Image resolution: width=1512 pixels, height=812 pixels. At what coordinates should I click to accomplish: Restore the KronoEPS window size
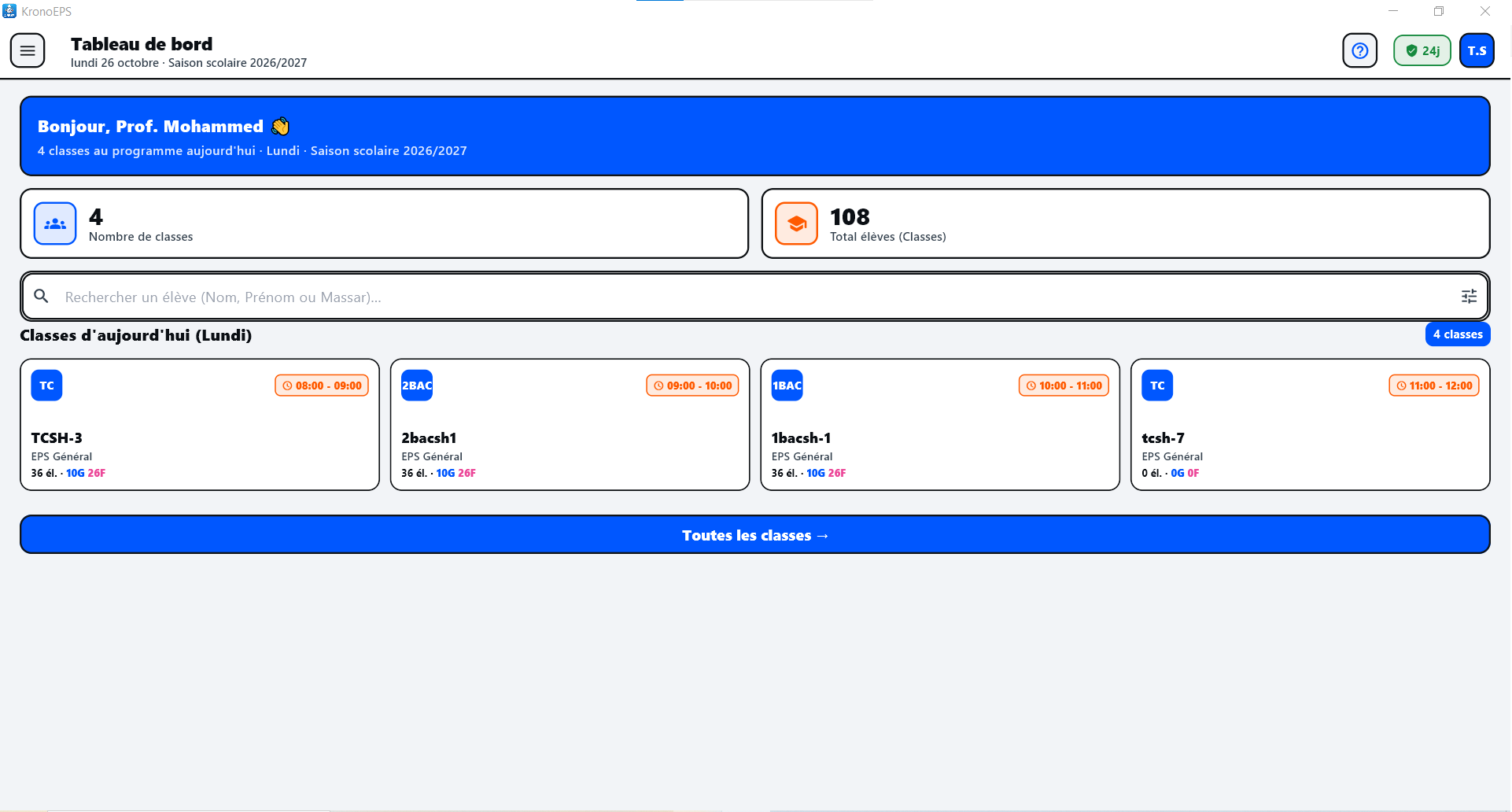click(x=1439, y=11)
